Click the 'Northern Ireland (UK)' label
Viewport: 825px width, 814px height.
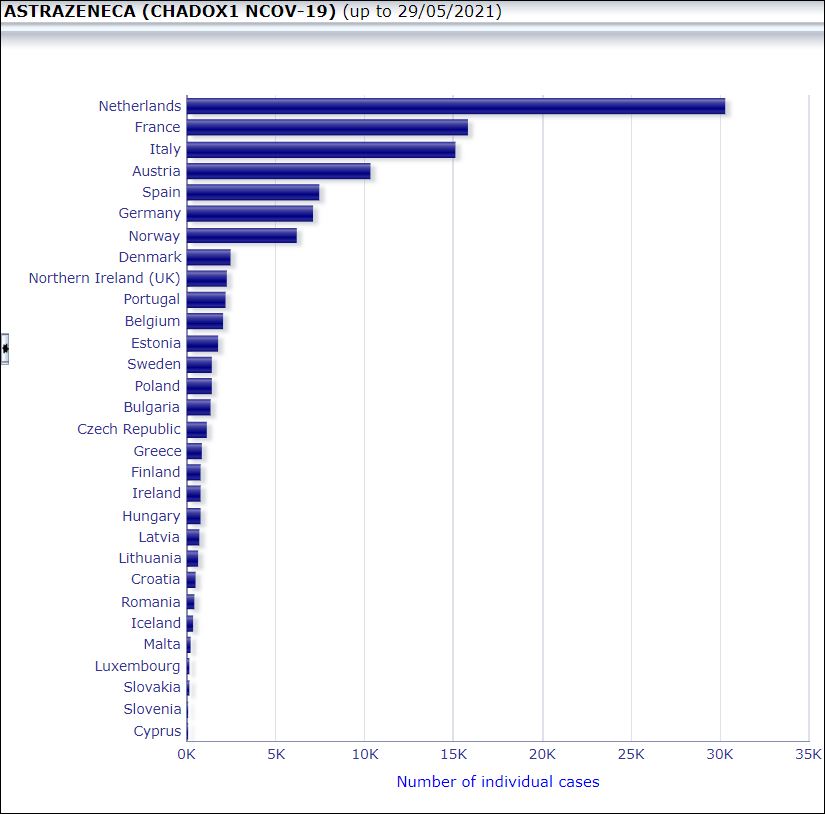104,278
